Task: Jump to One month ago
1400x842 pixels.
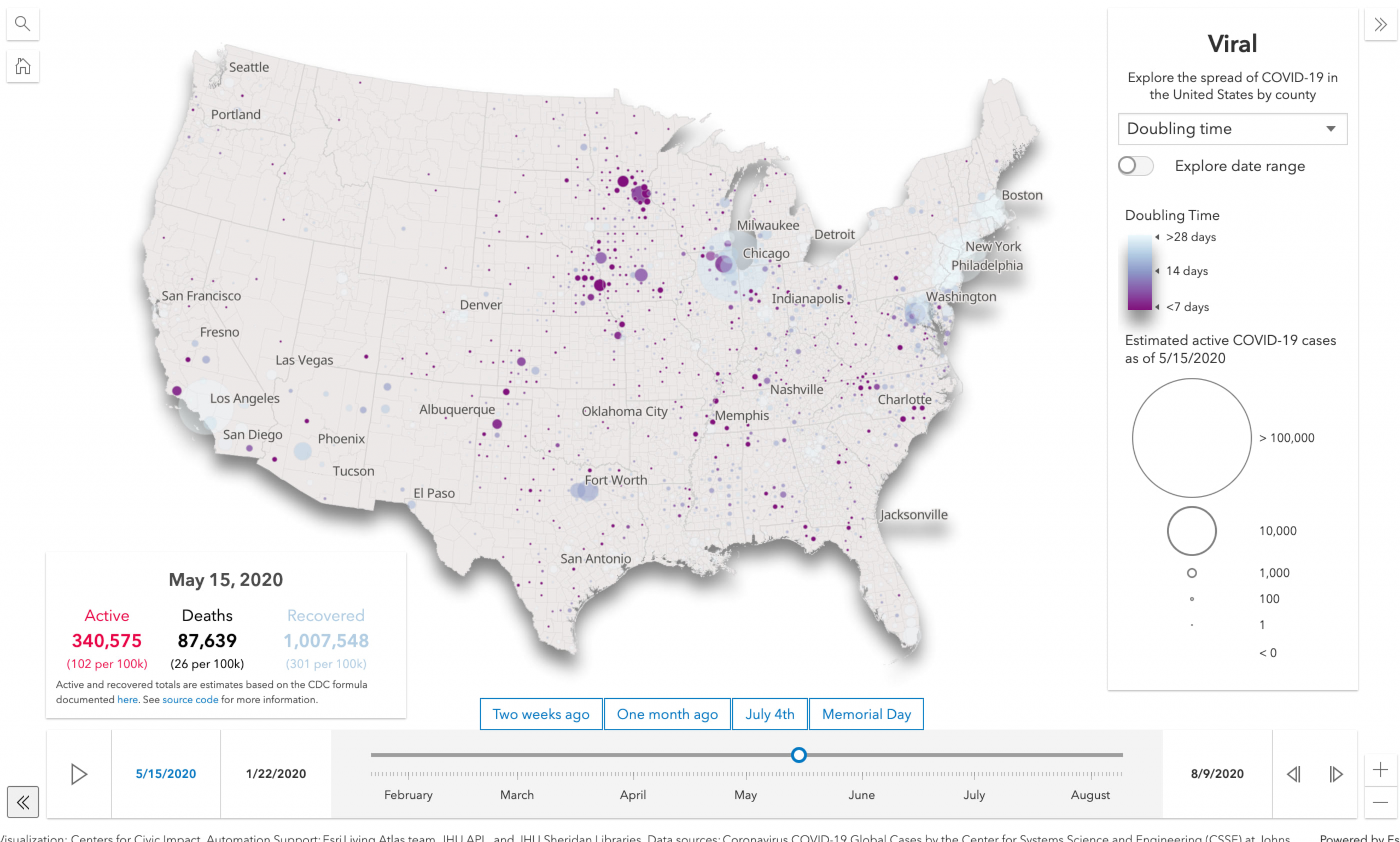Action: pos(667,714)
